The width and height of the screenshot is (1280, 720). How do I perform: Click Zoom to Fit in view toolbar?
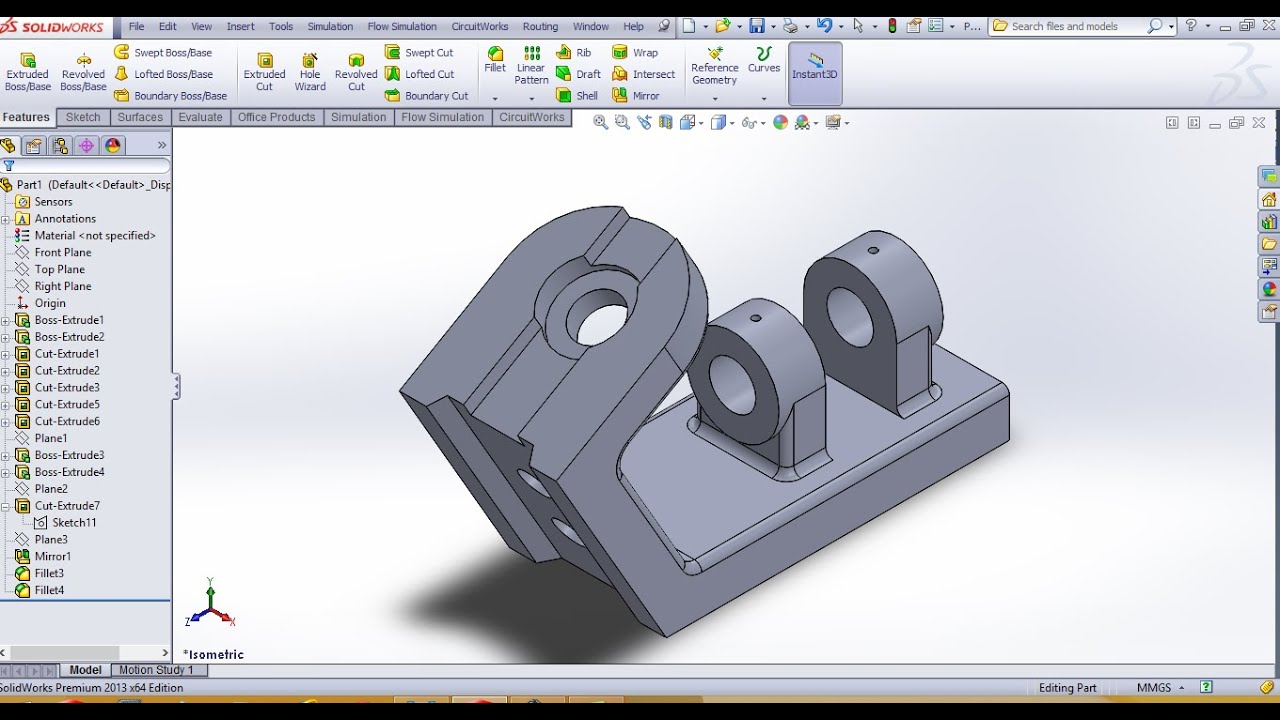(x=600, y=122)
